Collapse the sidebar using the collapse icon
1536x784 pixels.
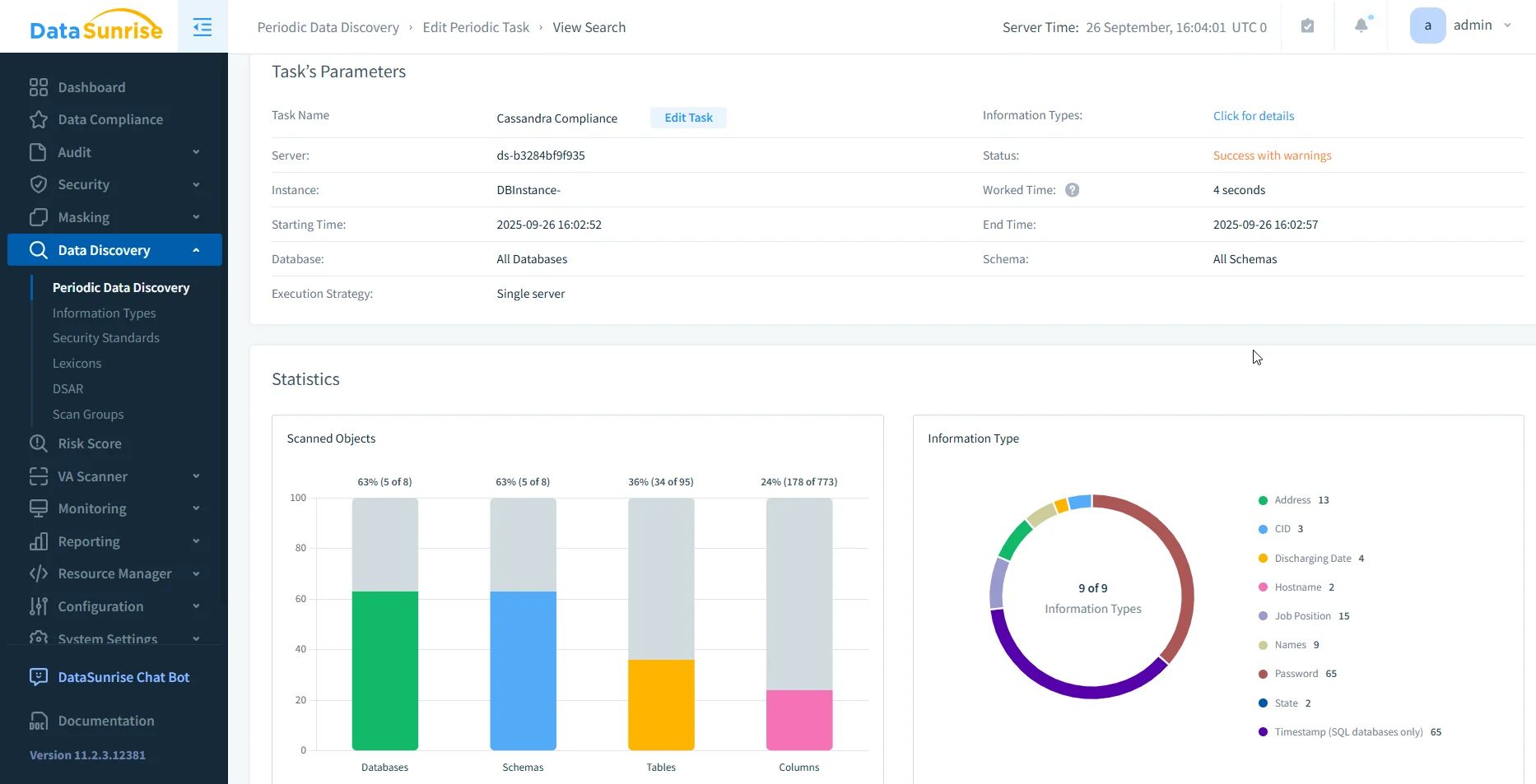pos(202,26)
